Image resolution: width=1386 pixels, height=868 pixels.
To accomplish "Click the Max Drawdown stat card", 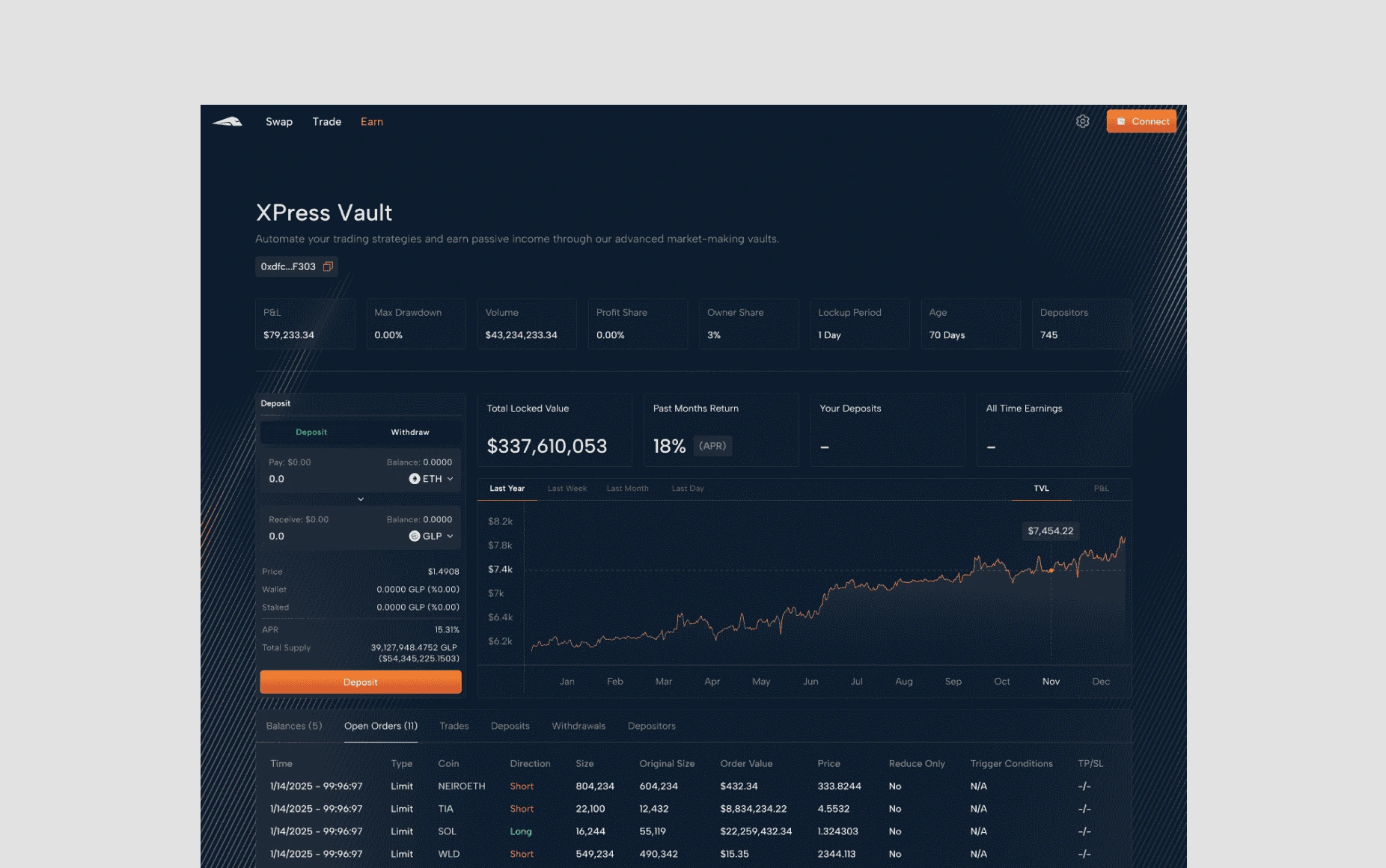I will [416, 324].
